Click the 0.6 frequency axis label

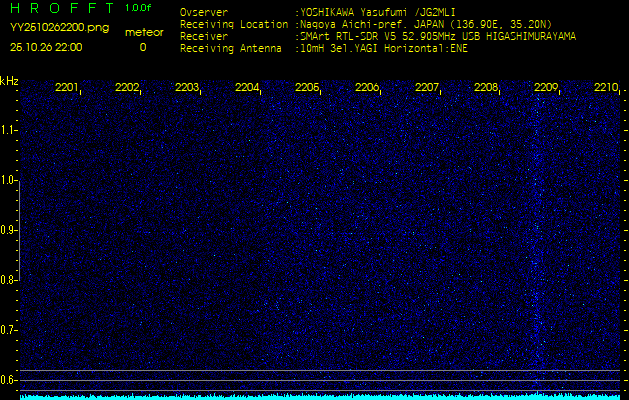tap(9, 379)
